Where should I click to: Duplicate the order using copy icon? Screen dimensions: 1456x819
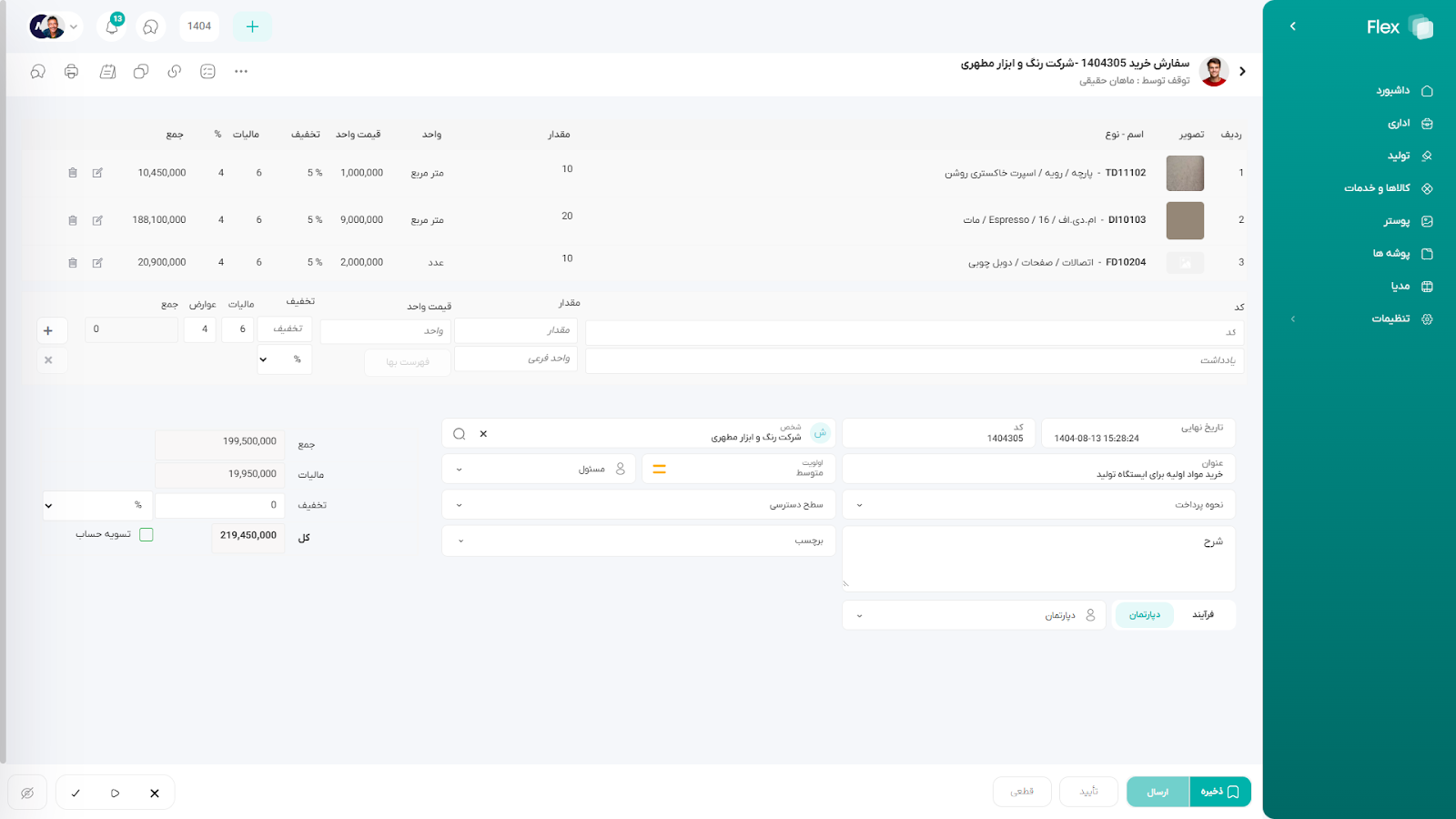pyautogui.click(x=141, y=71)
